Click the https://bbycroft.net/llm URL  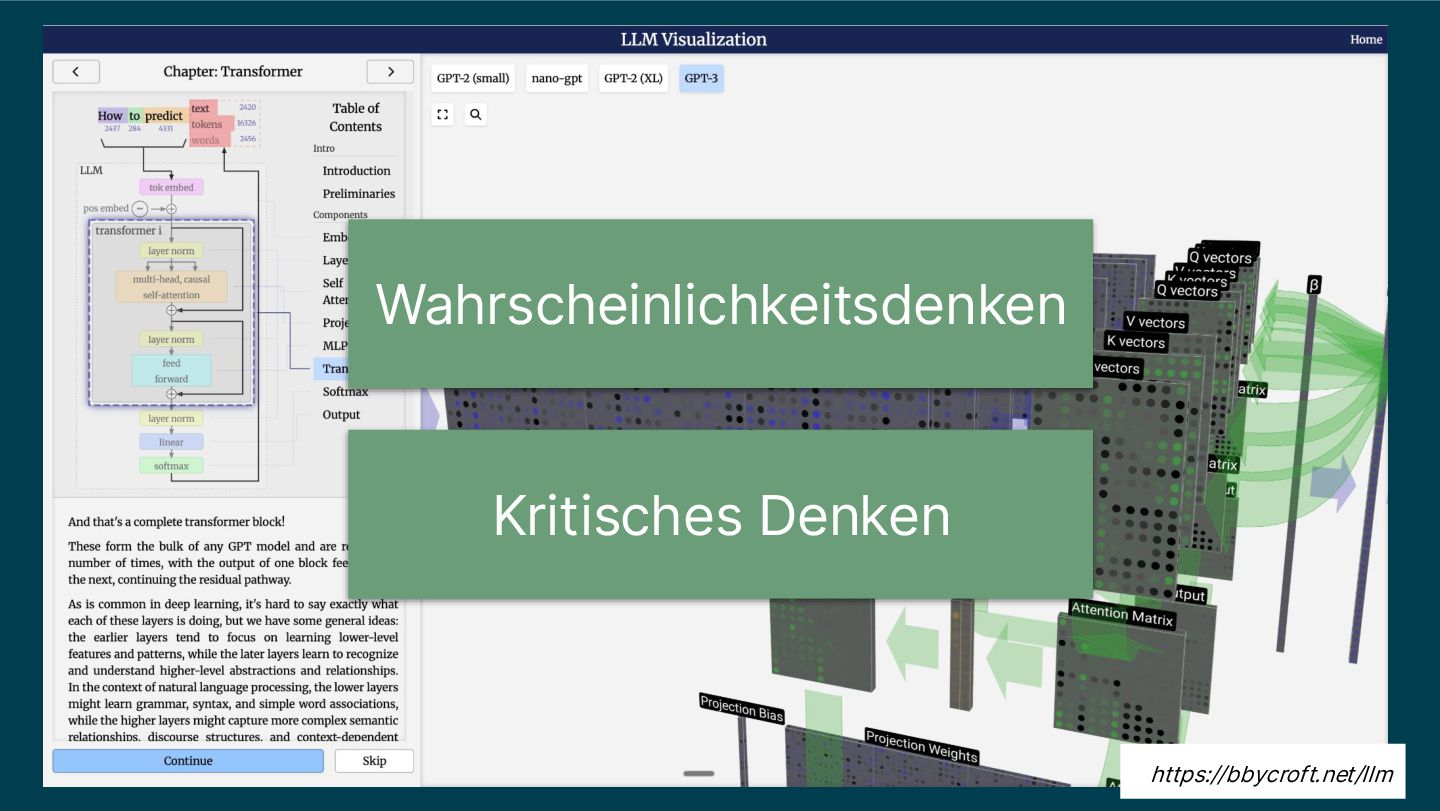pos(1271,773)
